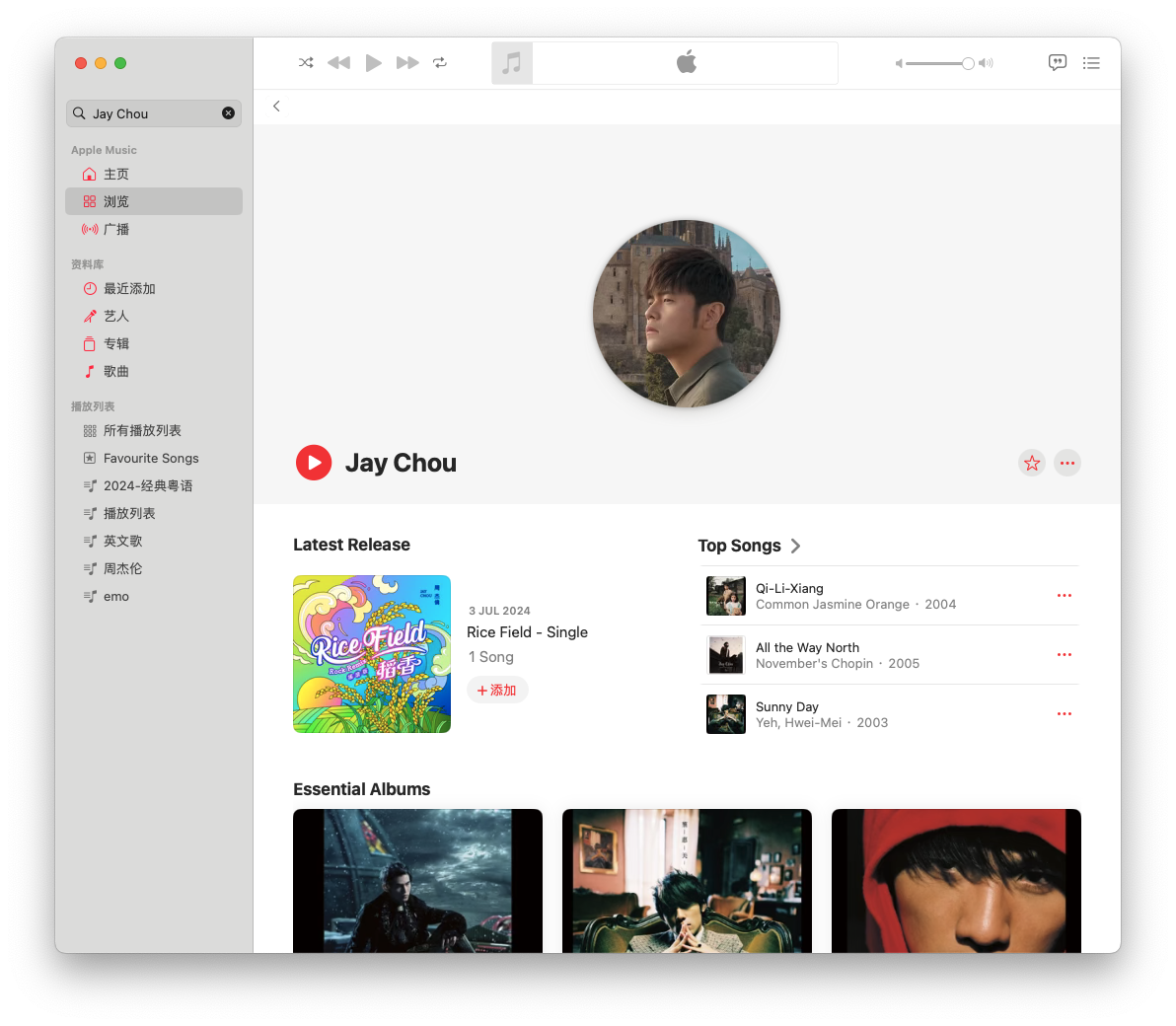
Task: Toggle repeat mode
Action: 440,62
